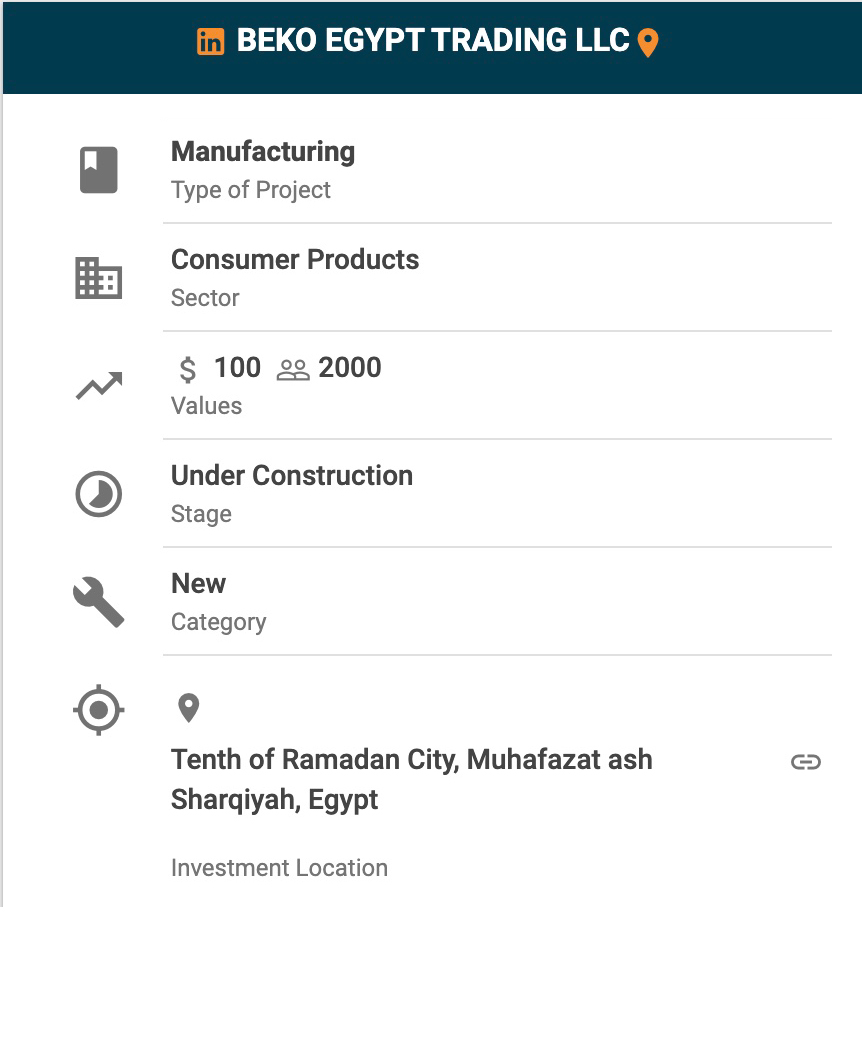This screenshot has width=862, height=1048.
Task: Click the Under Construction stage value
Action: coord(292,476)
